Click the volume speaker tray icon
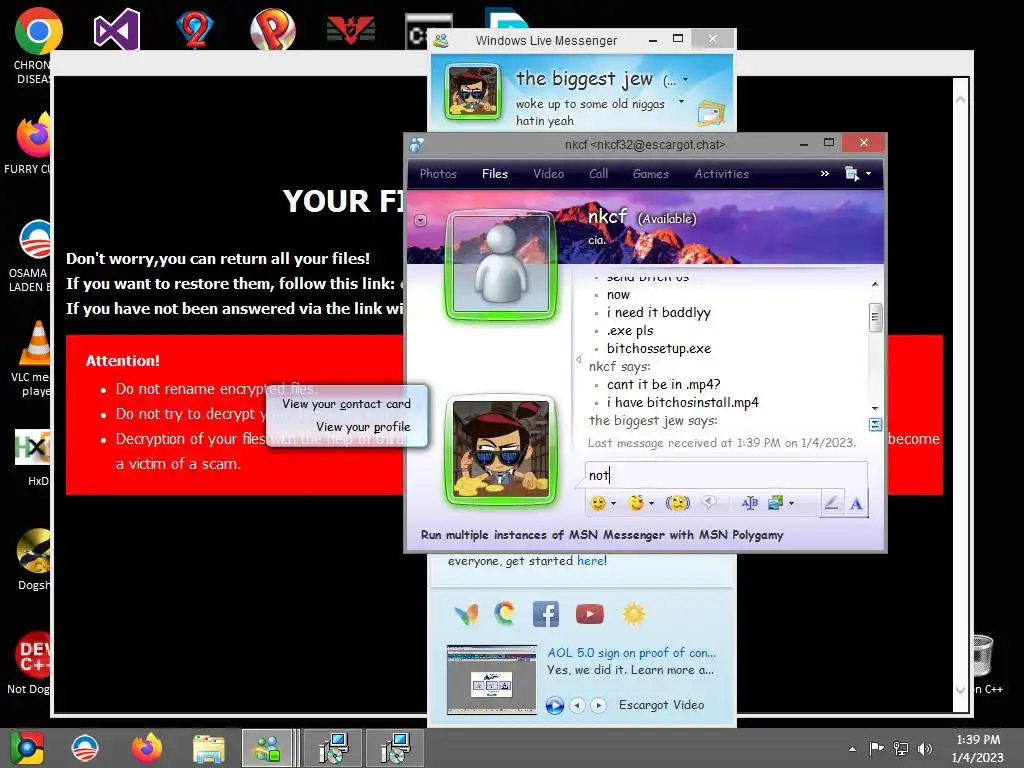 (925, 748)
